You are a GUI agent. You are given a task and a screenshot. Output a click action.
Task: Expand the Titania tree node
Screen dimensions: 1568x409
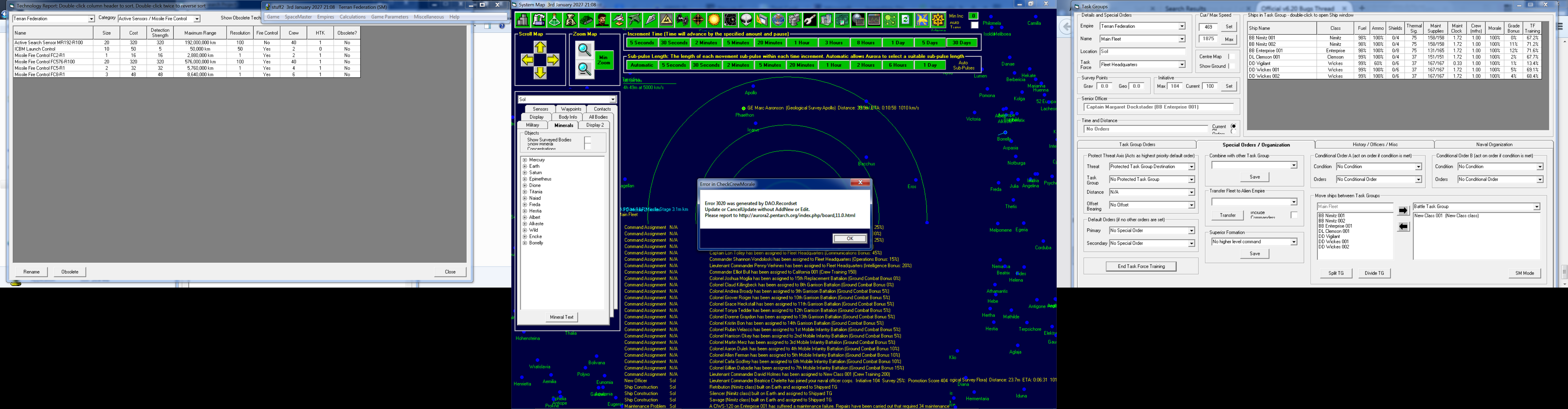525,192
